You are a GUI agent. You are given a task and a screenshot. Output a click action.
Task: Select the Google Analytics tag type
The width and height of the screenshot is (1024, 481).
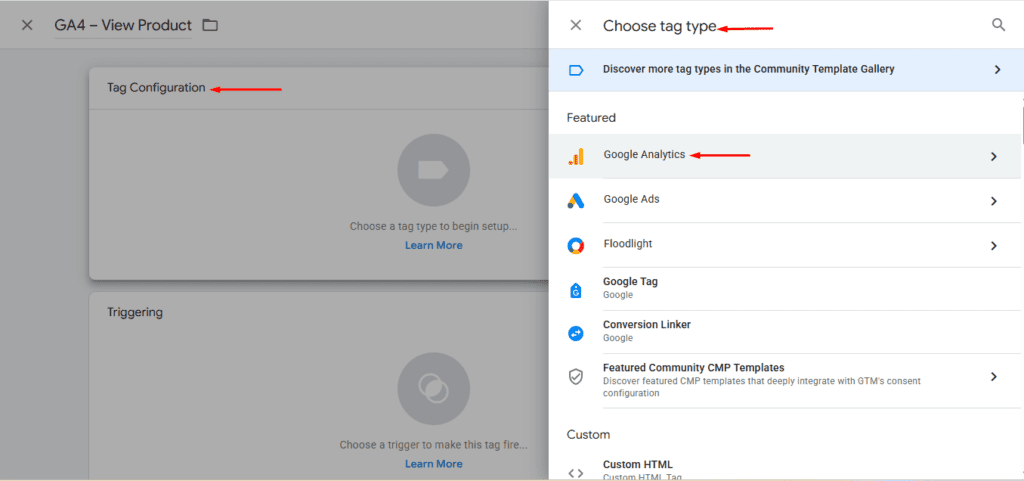pyautogui.click(x=784, y=156)
